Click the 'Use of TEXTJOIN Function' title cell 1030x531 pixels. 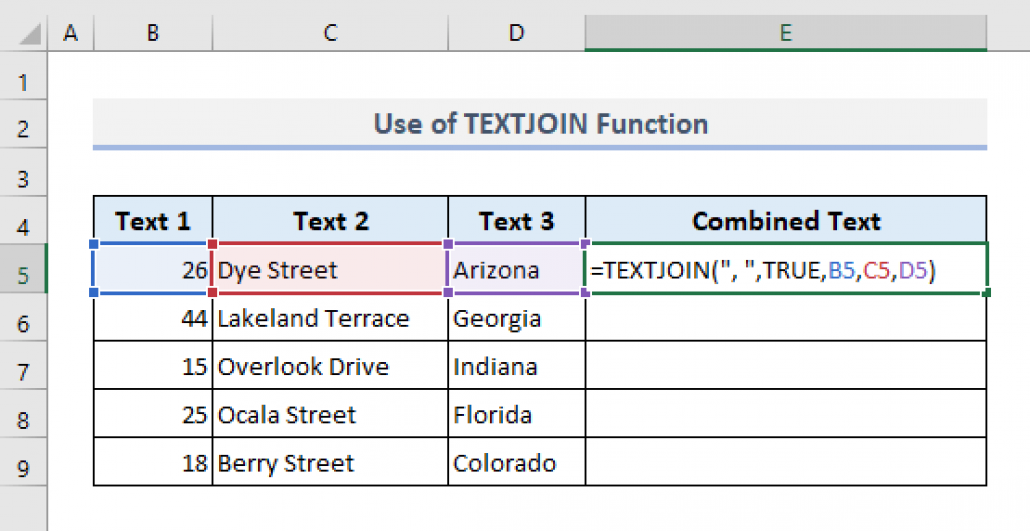(540, 124)
